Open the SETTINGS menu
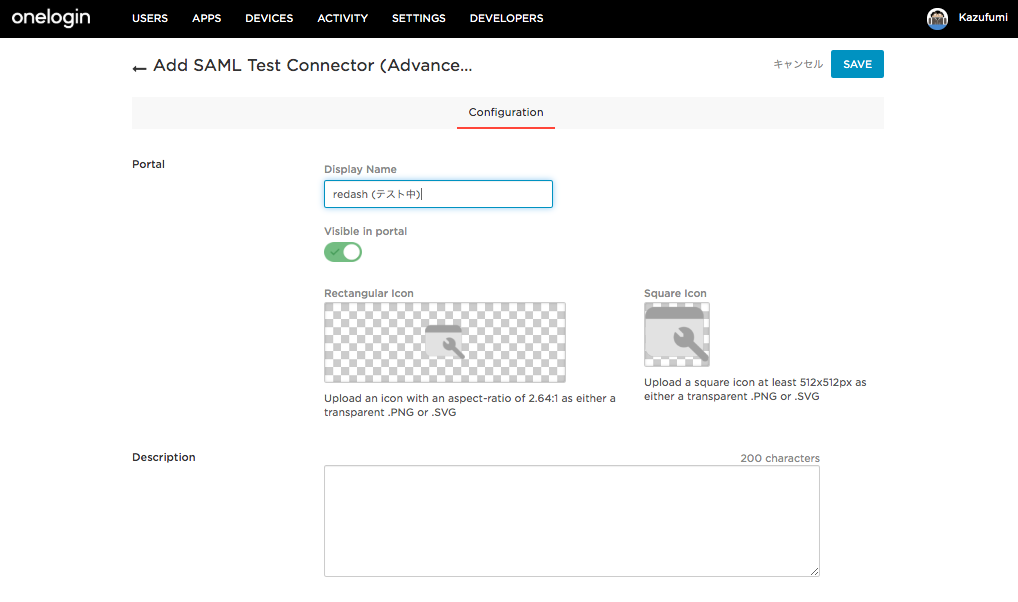This screenshot has height=602, width=1018. pyautogui.click(x=419, y=18)
